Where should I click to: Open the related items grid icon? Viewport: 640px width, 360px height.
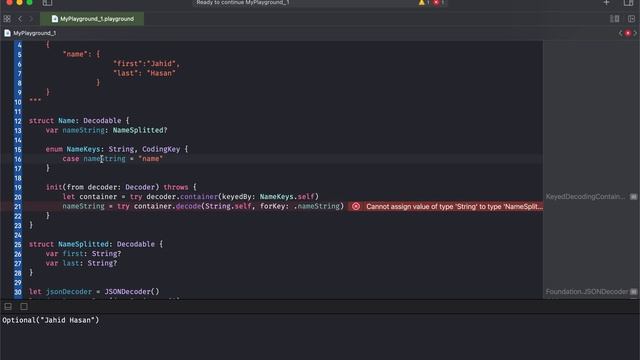(x=7, y=19)
